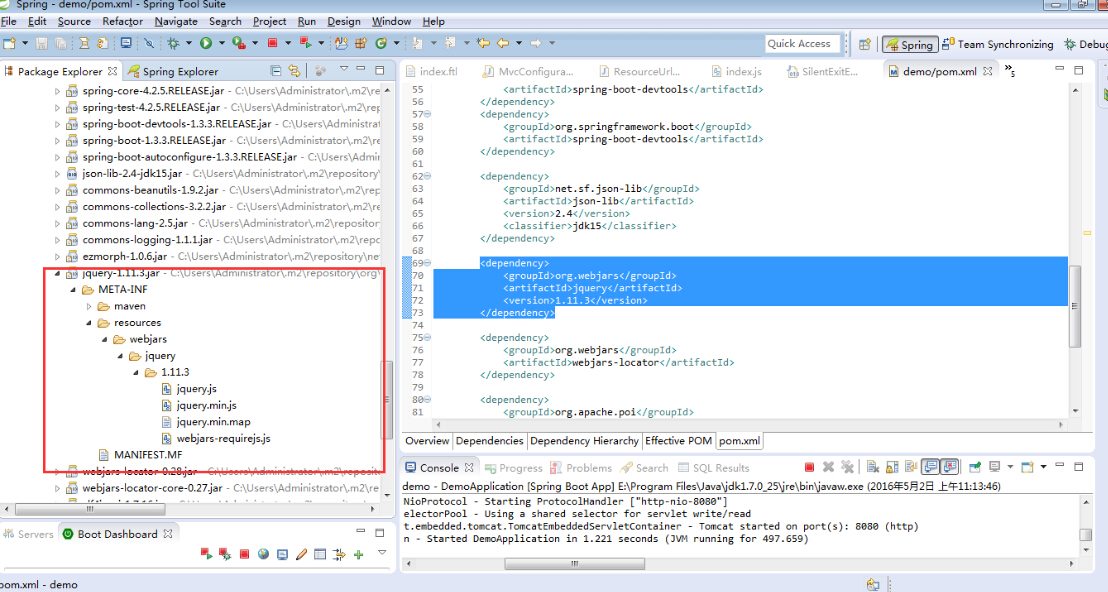Open browser globe icon in Boot Dashboard
Image resolution: width=1108 pixels, height=592 pixels.
click(x=263, y=555)
